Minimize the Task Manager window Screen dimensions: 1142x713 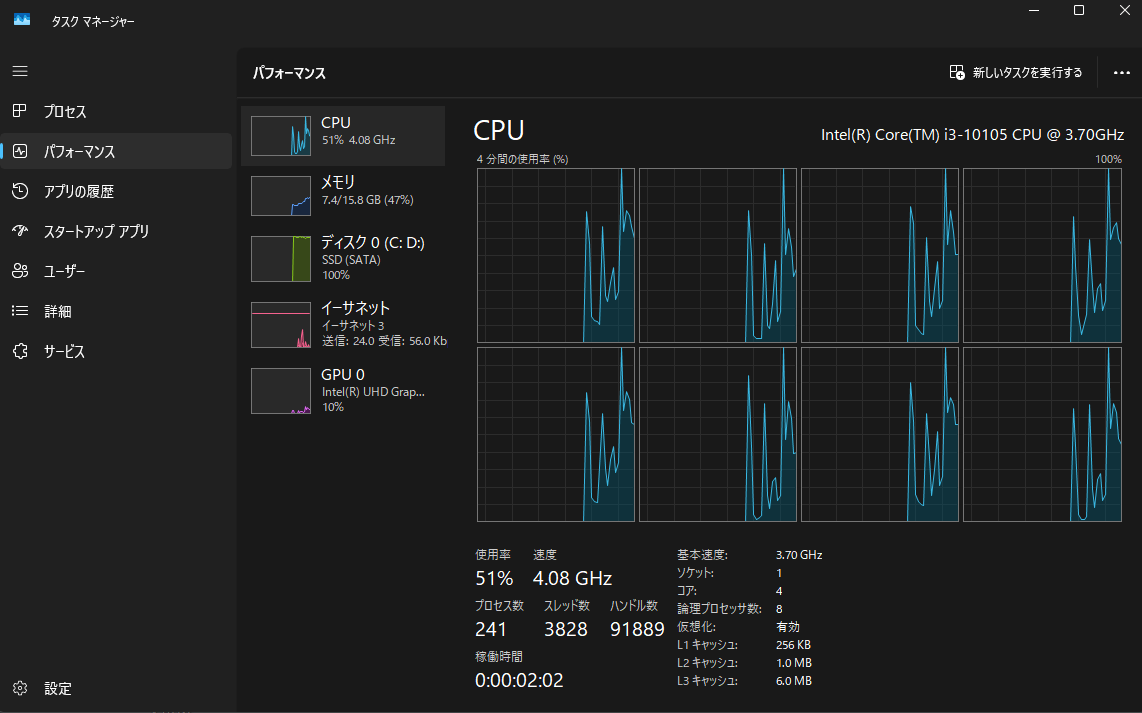click(1034, 10)
